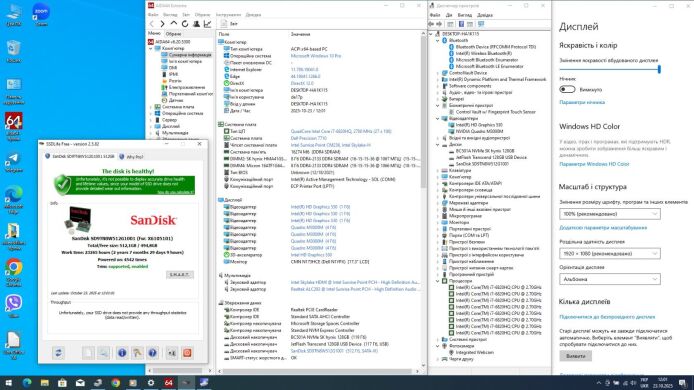Image resolution: width=694 pixels, height=390 pixels.
Task: Open the scale 100% dropdown
Action: click(609, 214)
